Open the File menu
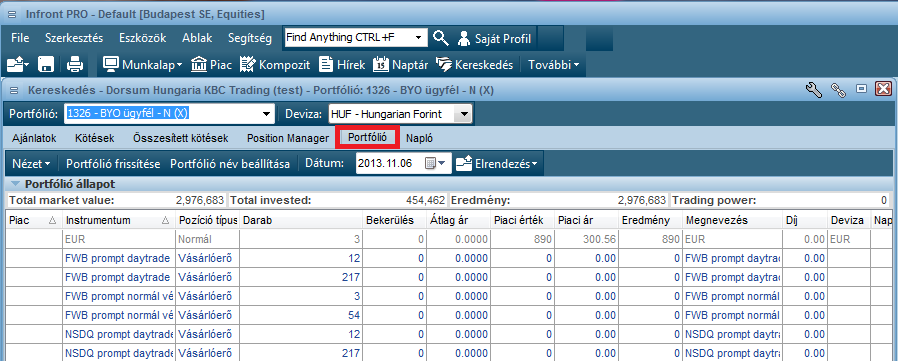The width and height of the screenshot is (898, 361). (20, 38)
